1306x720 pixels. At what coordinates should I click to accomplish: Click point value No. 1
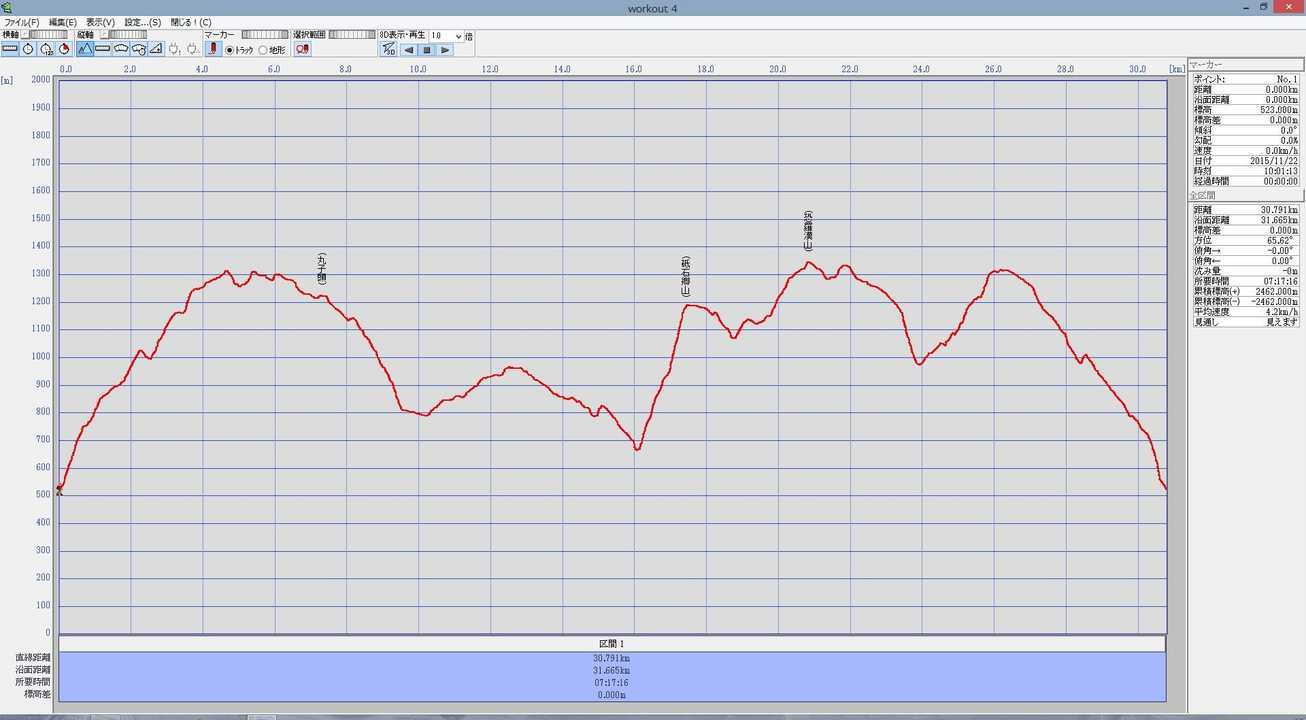[x=1286, y=79]
